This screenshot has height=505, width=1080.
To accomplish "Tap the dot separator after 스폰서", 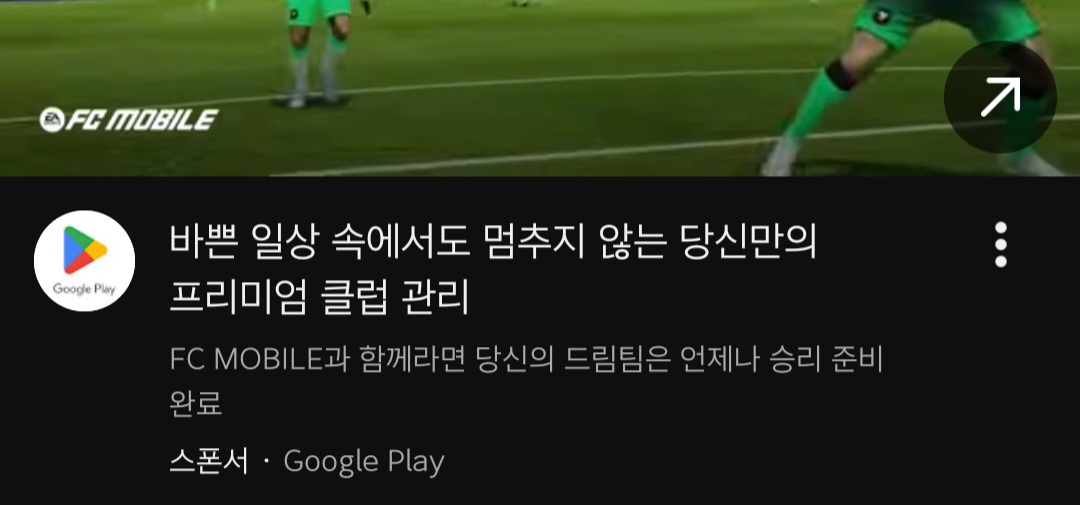I will (x=267, y=462).
